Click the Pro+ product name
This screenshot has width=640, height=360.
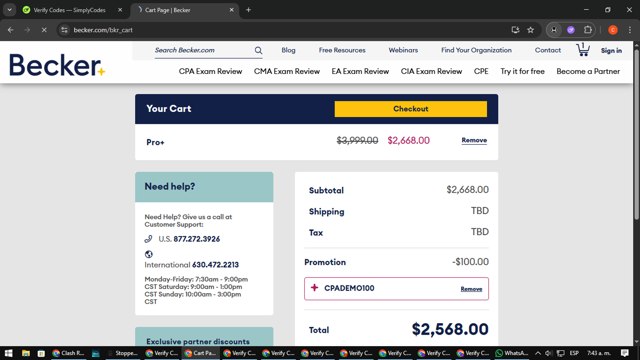tap(155, 142)
